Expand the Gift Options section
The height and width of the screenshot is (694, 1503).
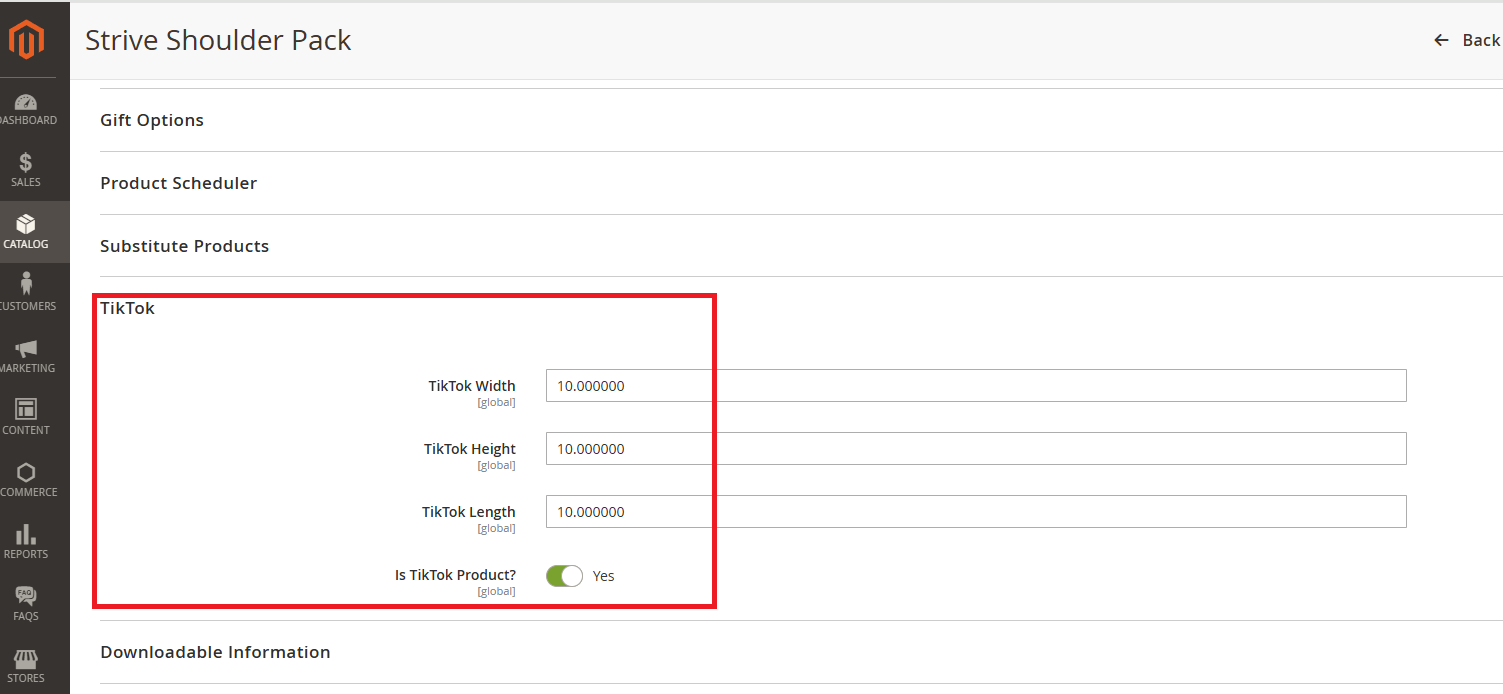point(152,120)
